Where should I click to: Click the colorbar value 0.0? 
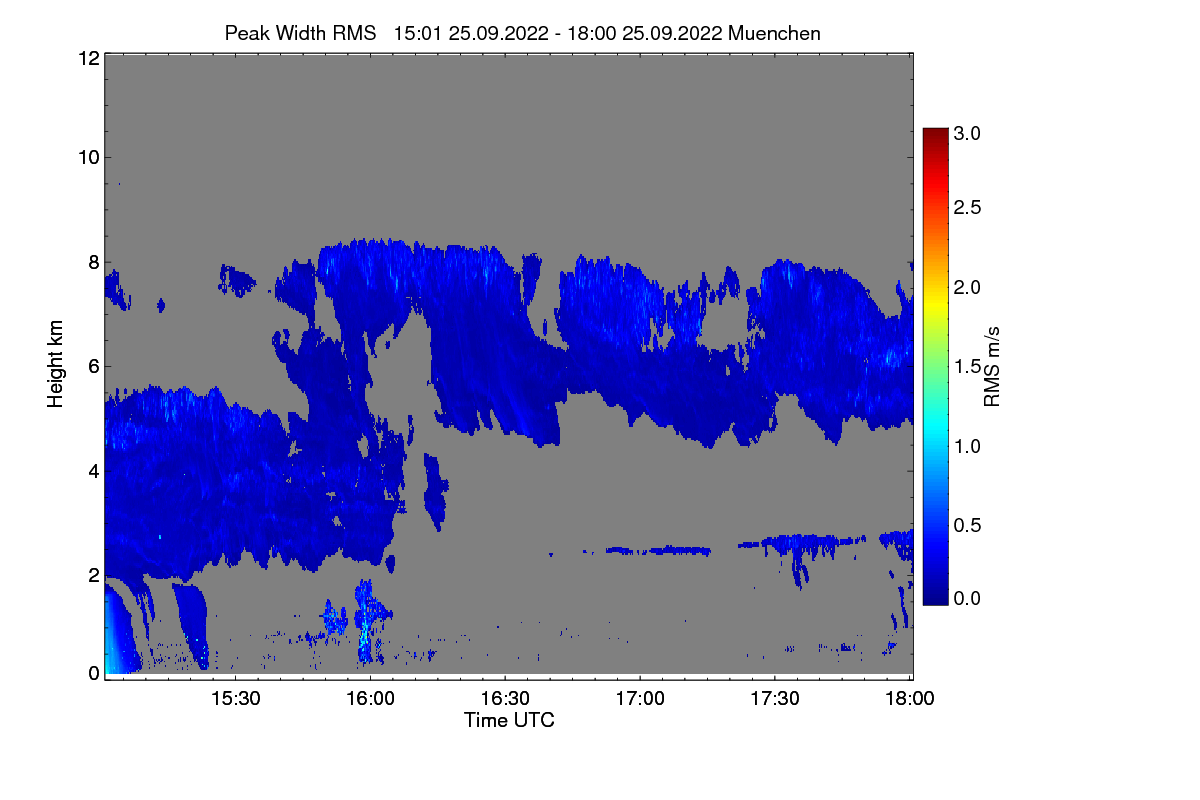point(968,598)
